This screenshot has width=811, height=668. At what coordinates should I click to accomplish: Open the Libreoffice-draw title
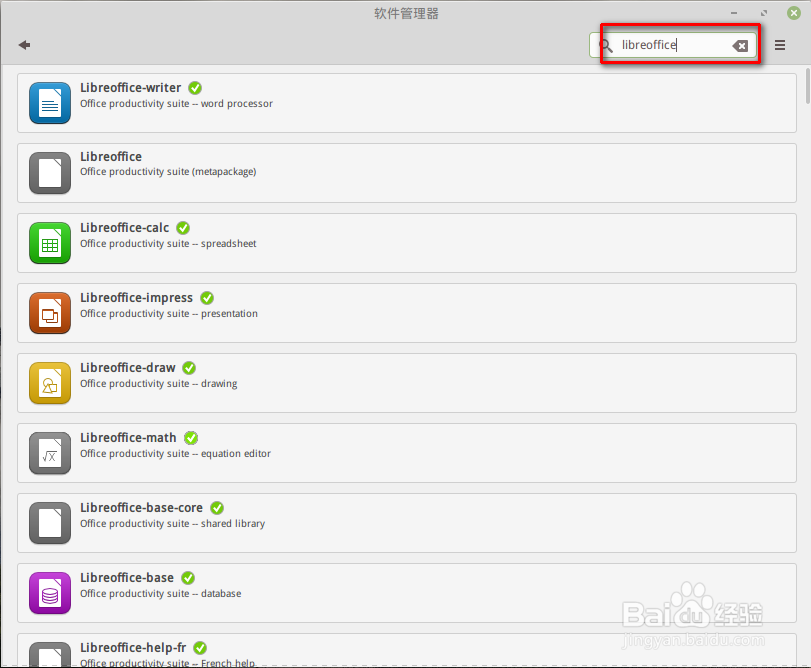coord(128,368)
